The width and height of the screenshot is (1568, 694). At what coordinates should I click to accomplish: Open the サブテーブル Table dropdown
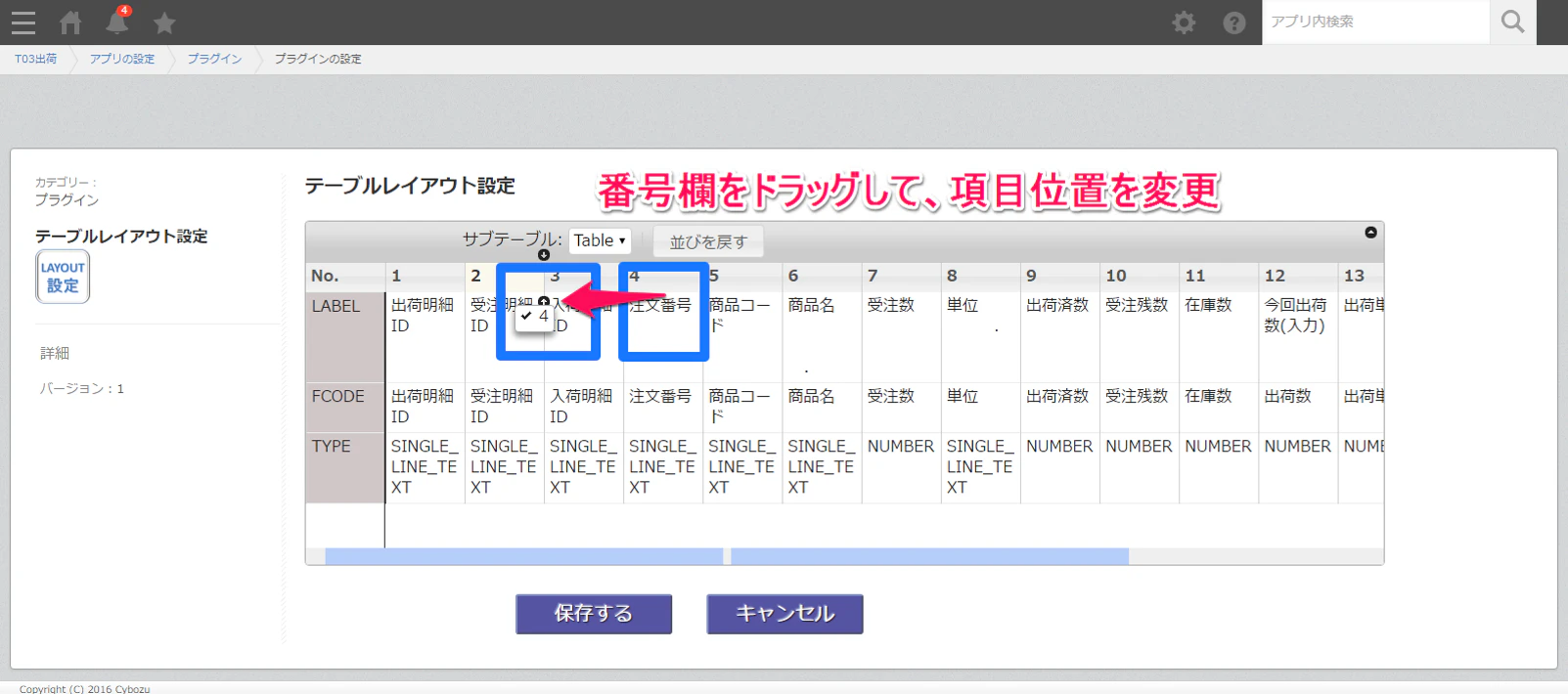[x=600, y=240]
